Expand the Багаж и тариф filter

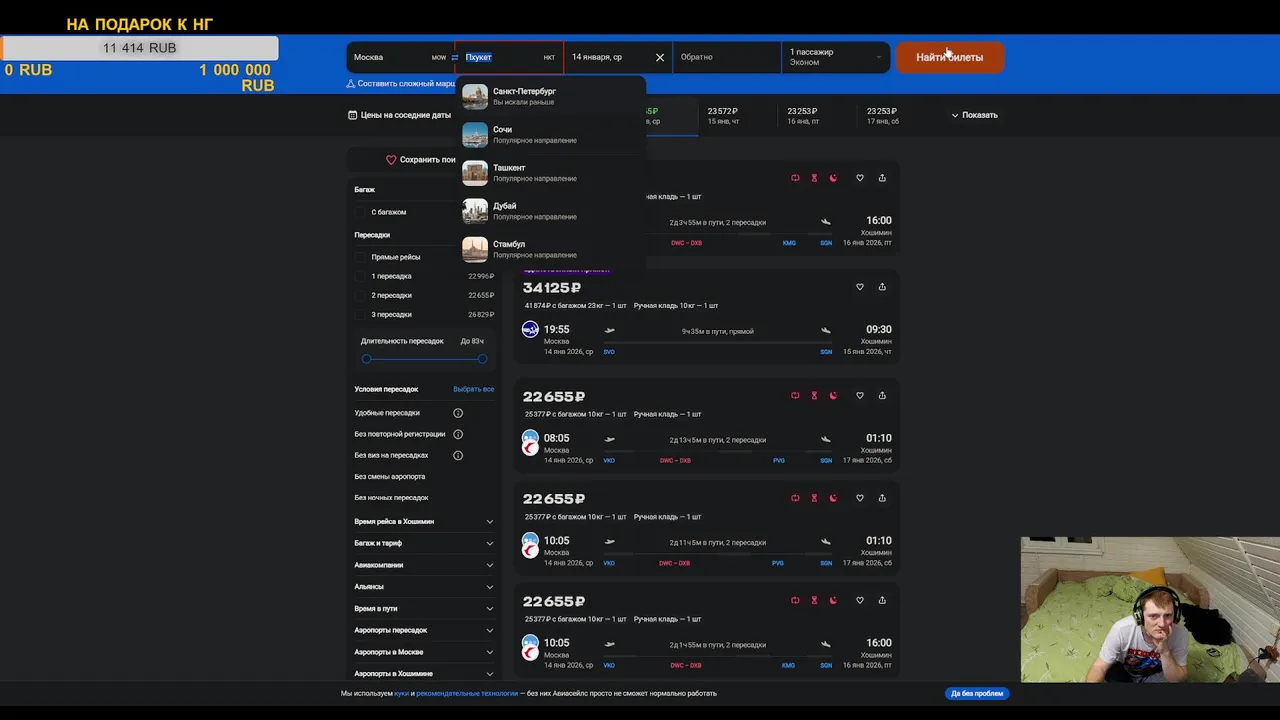pyautogui.click(x=424, y=543)
